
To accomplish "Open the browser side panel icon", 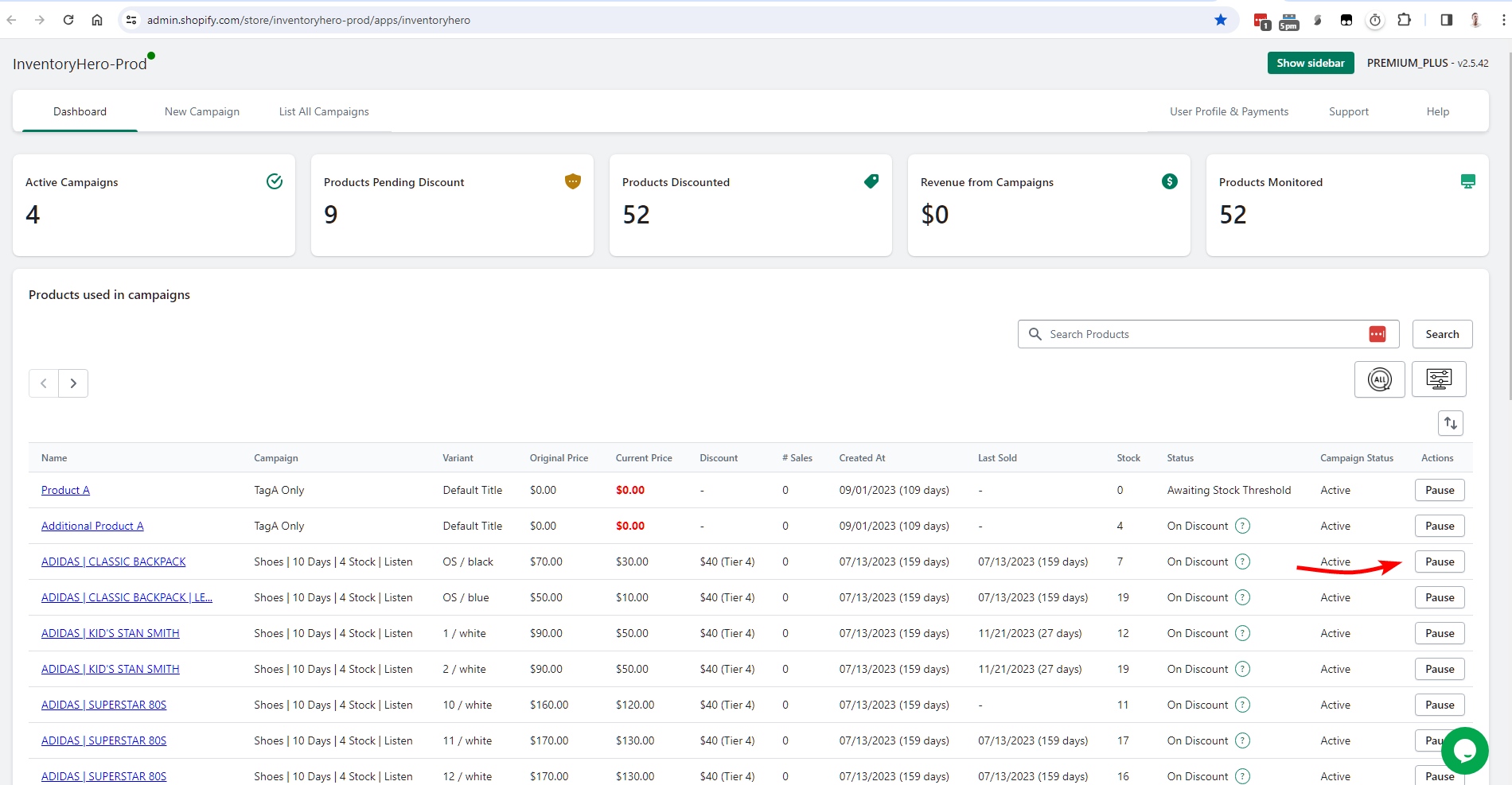I will 1447,20.
